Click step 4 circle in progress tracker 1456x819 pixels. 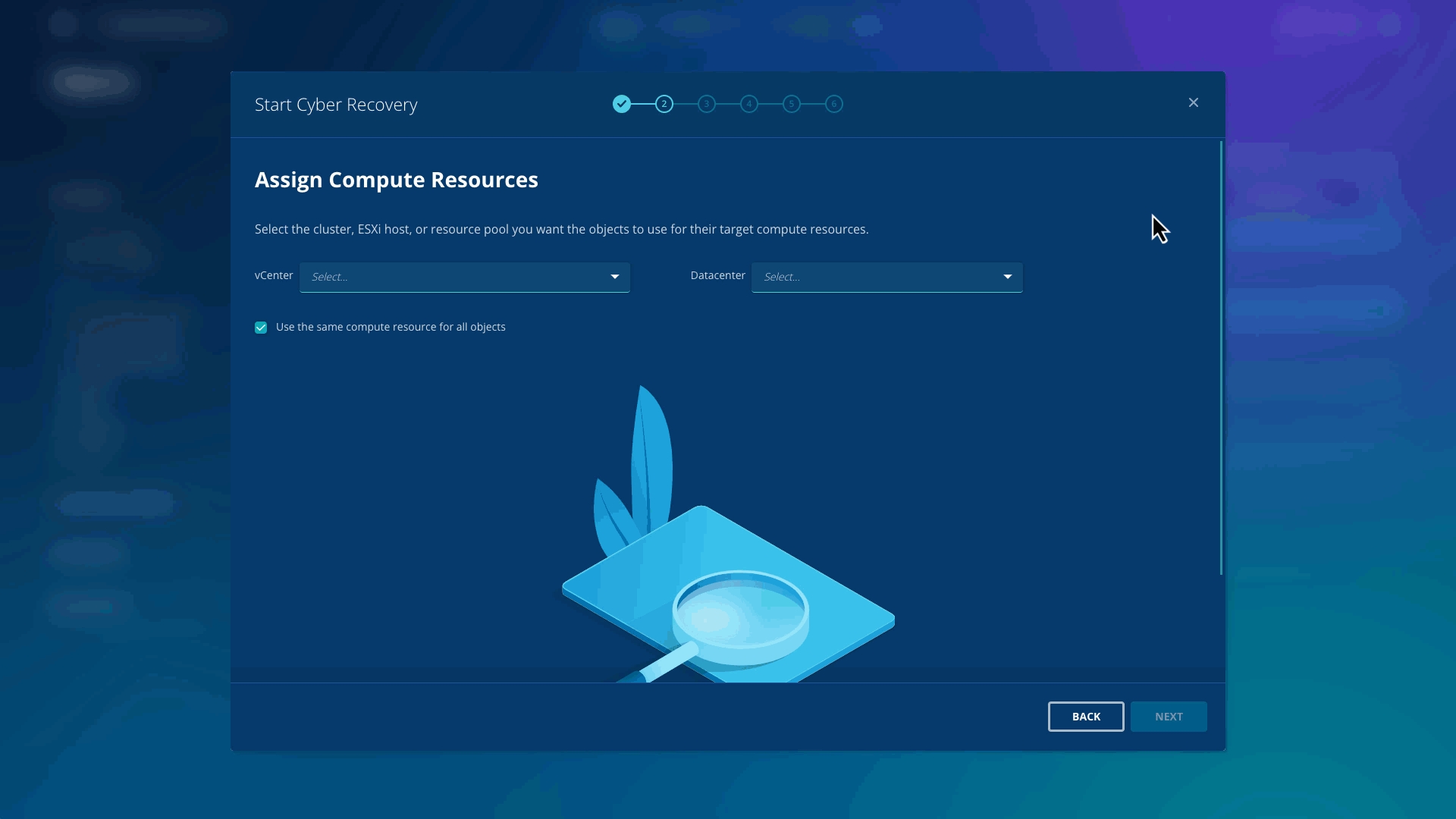[x=749, y=104]
